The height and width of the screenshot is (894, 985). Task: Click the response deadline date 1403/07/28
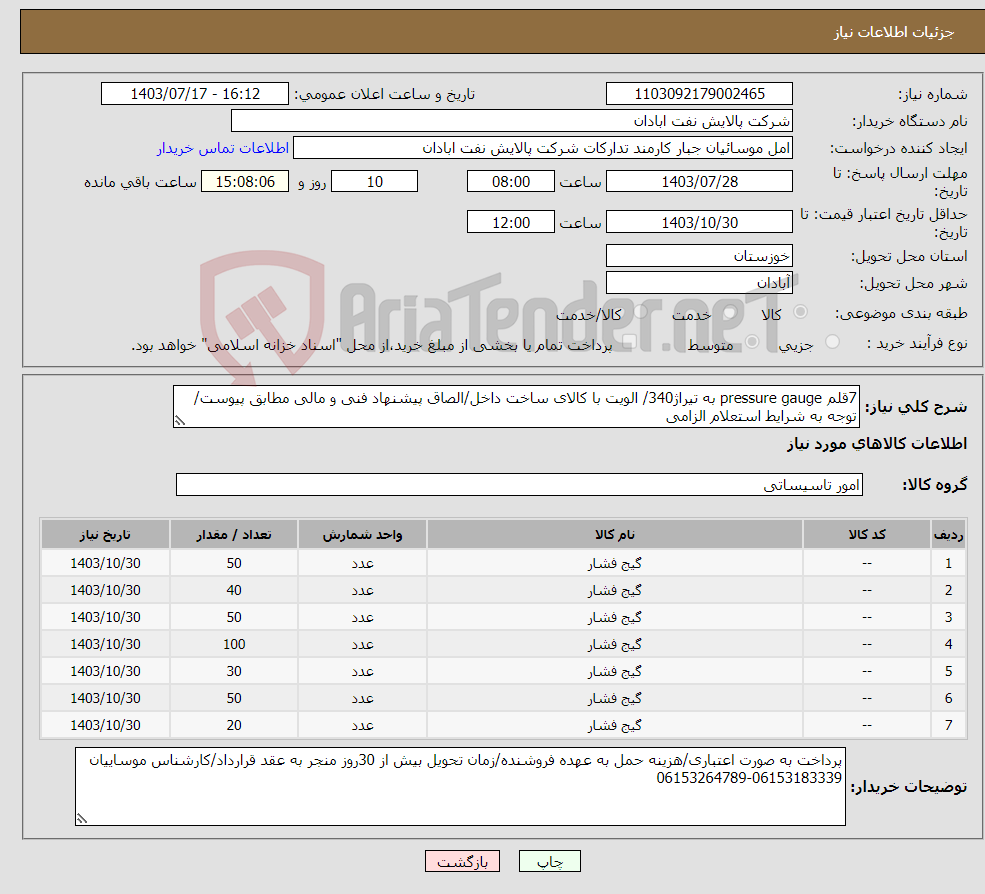699,182
